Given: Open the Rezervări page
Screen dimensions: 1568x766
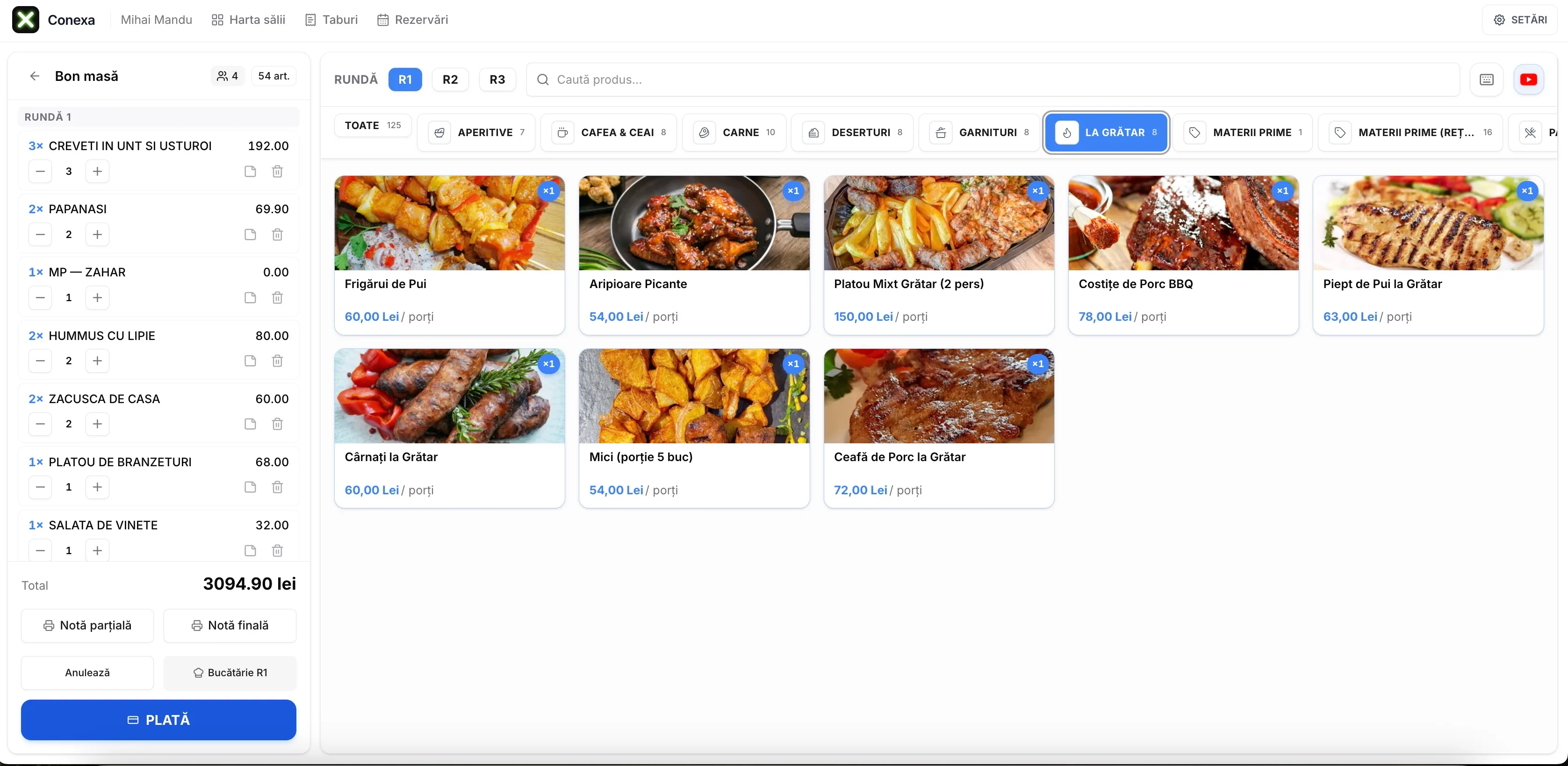Looking at the screenshot, I should [x=413, y=20].
